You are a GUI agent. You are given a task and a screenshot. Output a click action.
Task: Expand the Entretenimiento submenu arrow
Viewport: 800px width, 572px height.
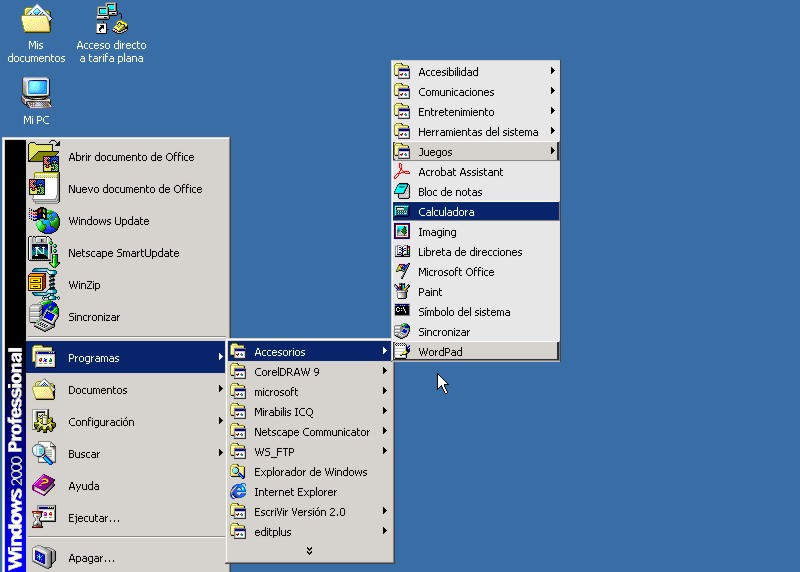point(553,111)
